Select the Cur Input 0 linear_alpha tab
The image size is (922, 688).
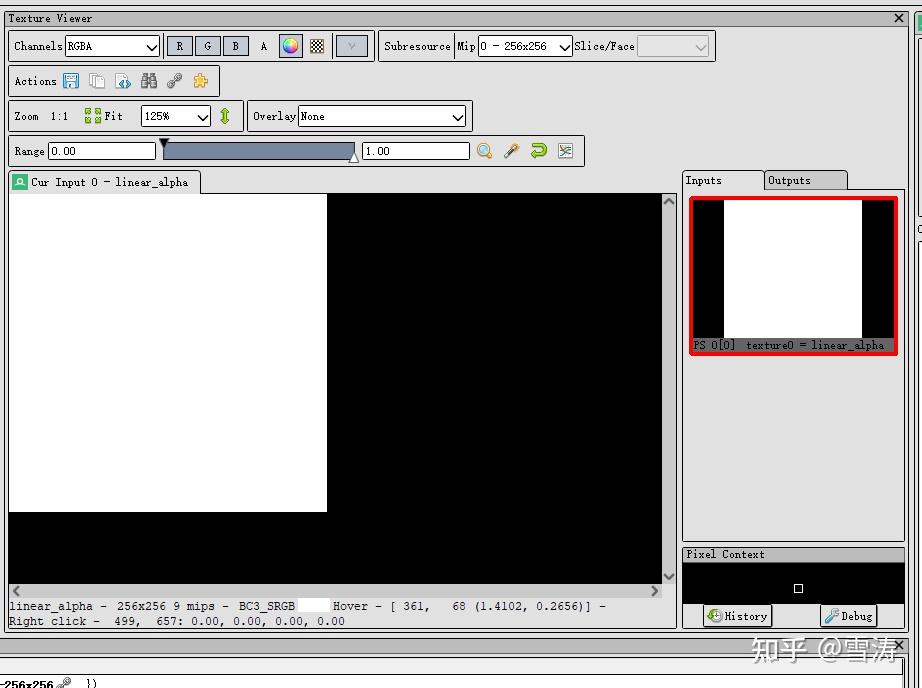pos(103,182)
